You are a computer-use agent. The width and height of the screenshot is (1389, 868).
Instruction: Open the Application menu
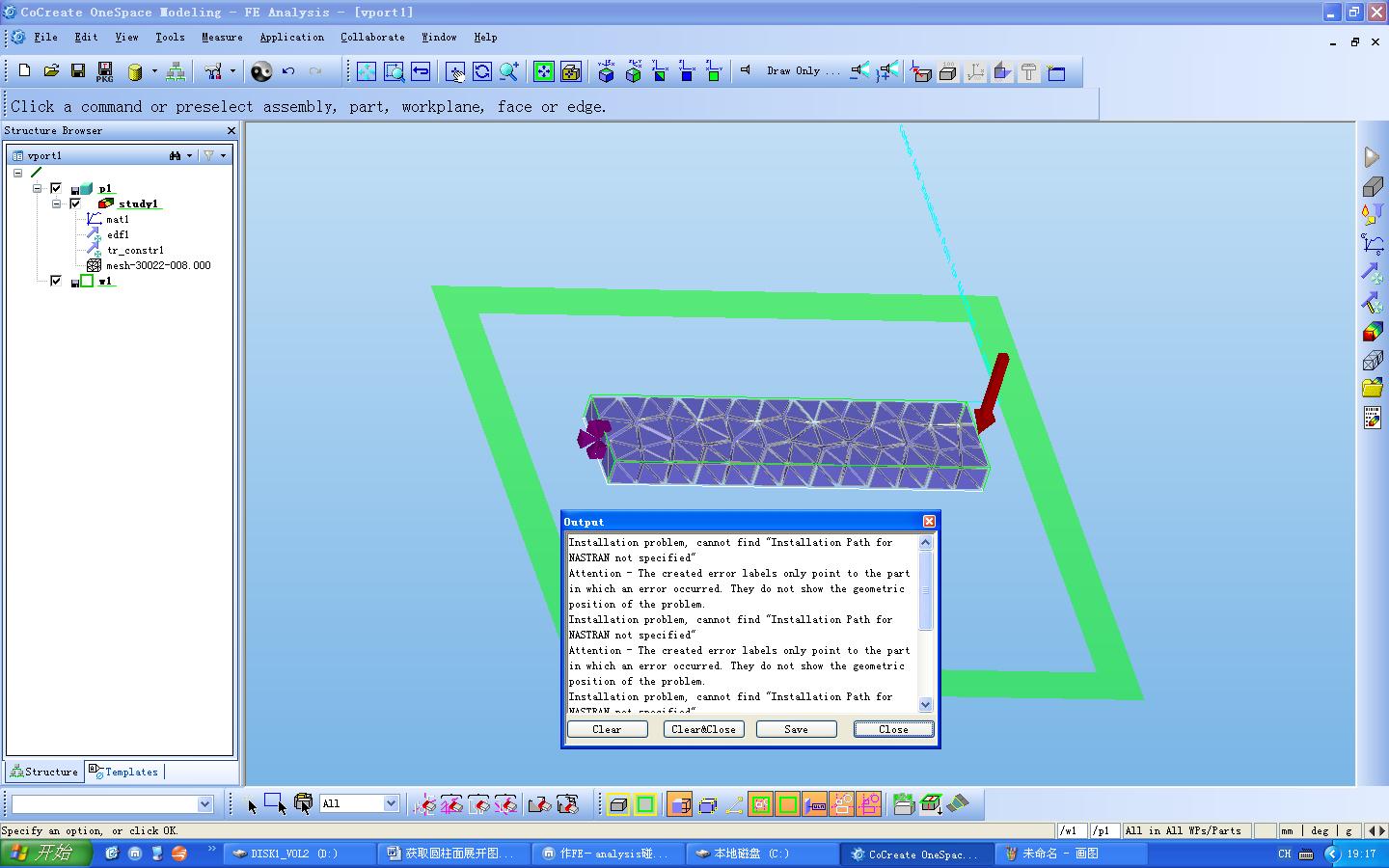coord(291,38)
